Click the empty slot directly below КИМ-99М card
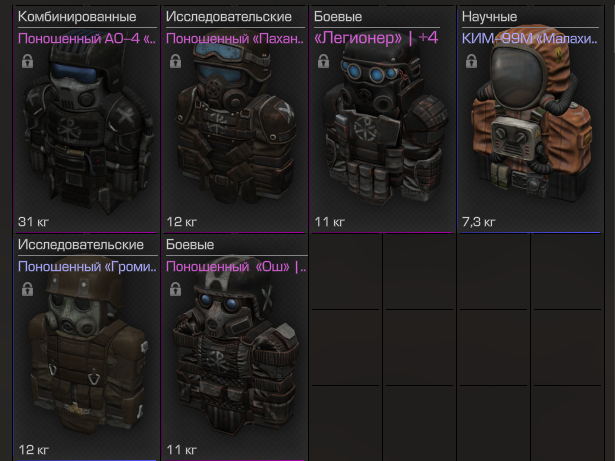Screen dimensions: 615x461 click(493, 271)
